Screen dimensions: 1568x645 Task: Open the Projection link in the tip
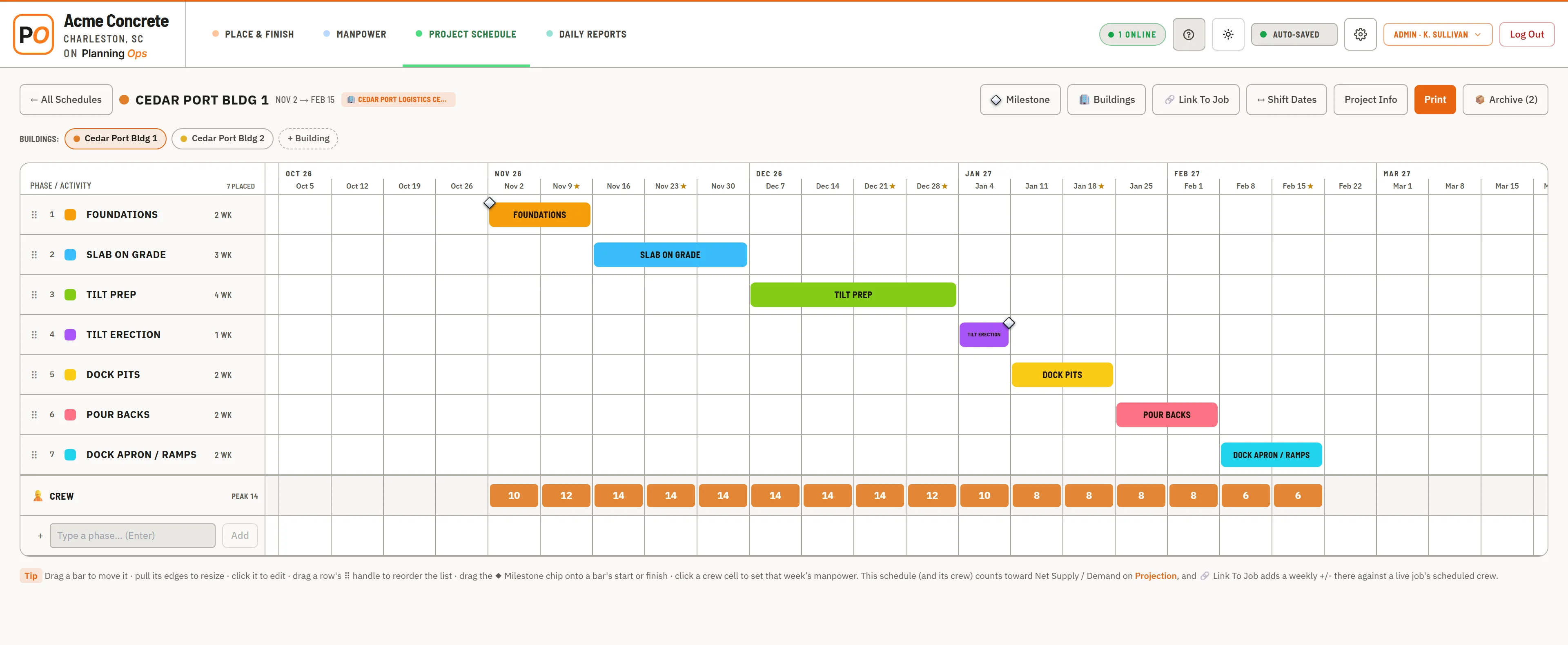(1155, 576)
